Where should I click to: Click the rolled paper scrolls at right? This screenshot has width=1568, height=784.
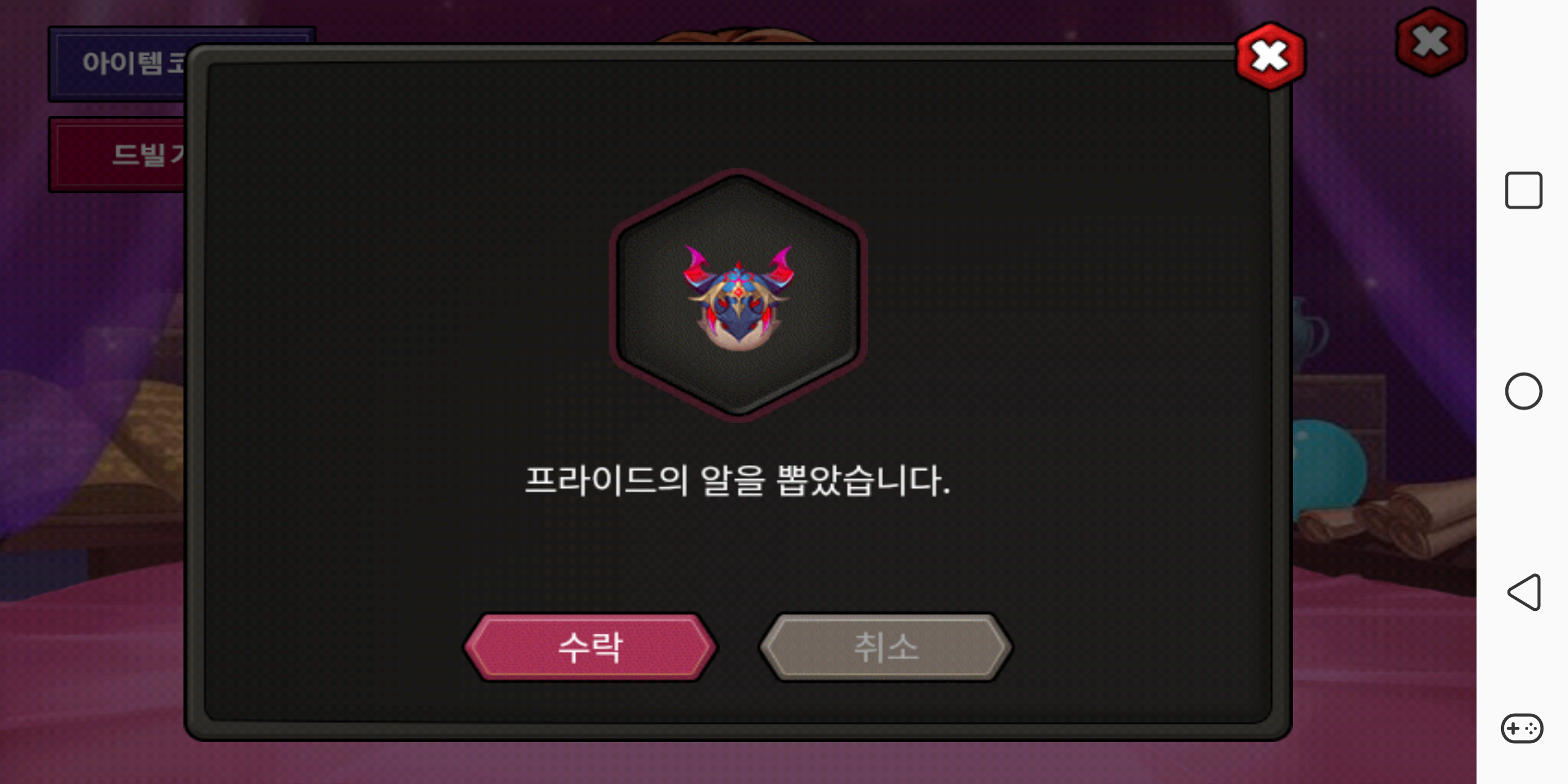[1394, 516]
